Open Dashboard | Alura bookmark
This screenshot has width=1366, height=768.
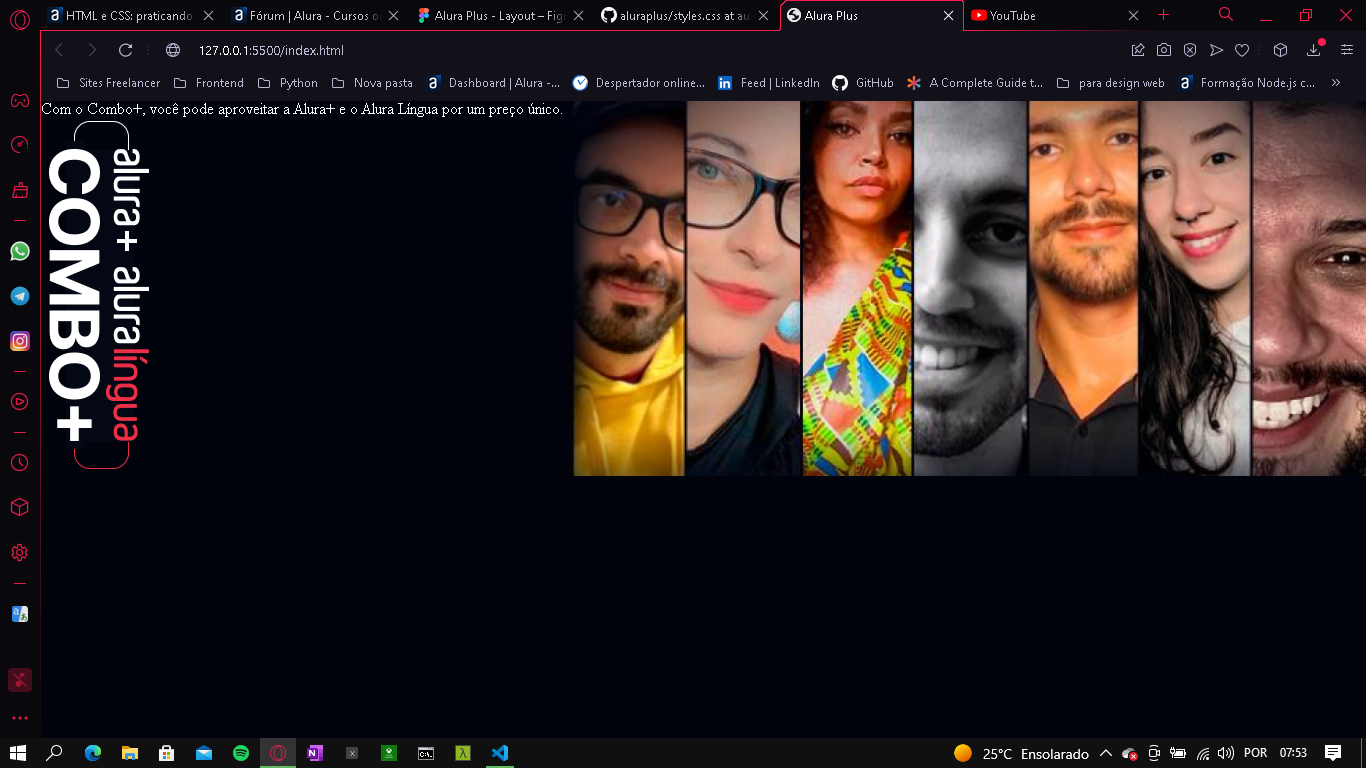[x=493, y=83]
